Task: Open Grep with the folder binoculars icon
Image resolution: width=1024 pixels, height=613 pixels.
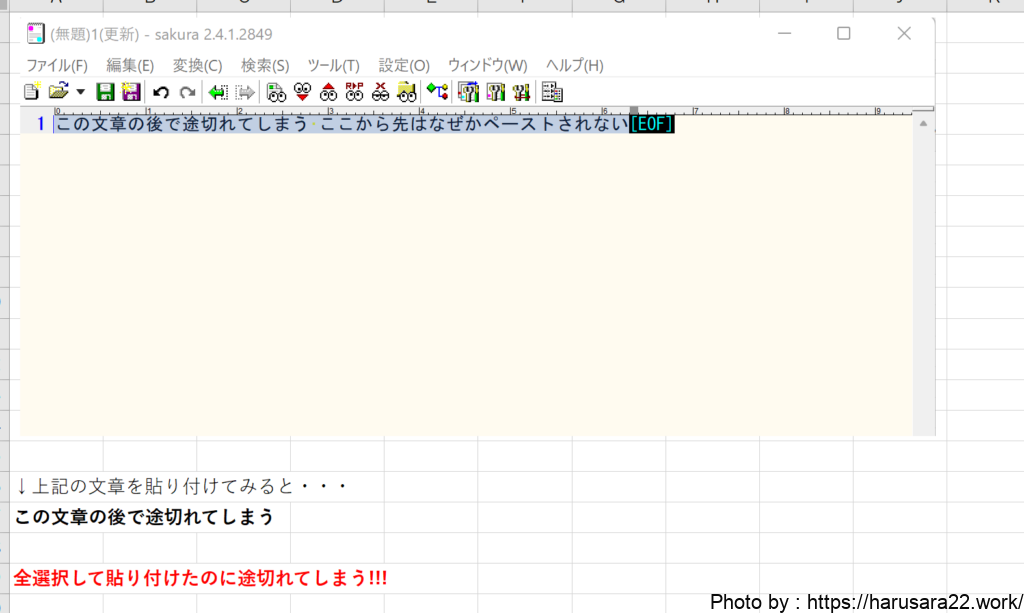Action: pyautogui.click(x=406, y=93)
